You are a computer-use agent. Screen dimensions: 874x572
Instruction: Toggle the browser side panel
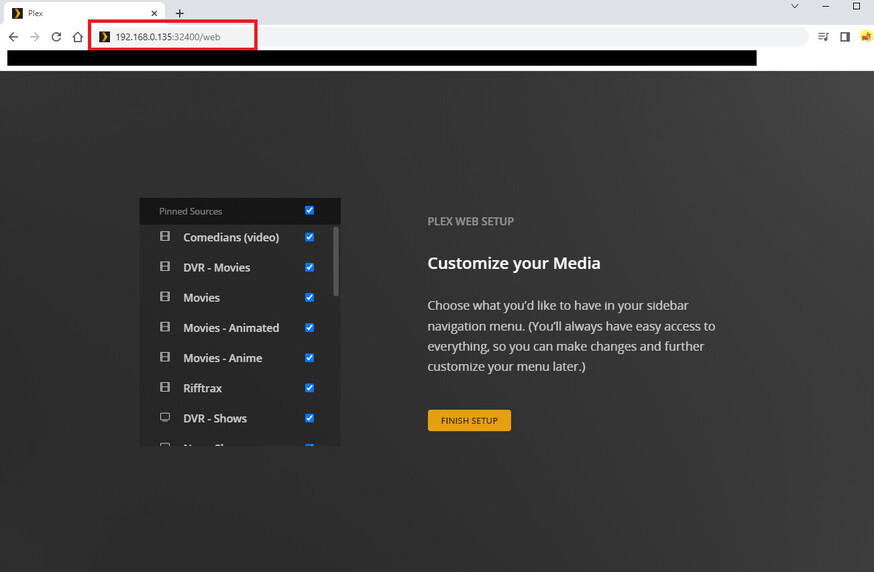845,37
